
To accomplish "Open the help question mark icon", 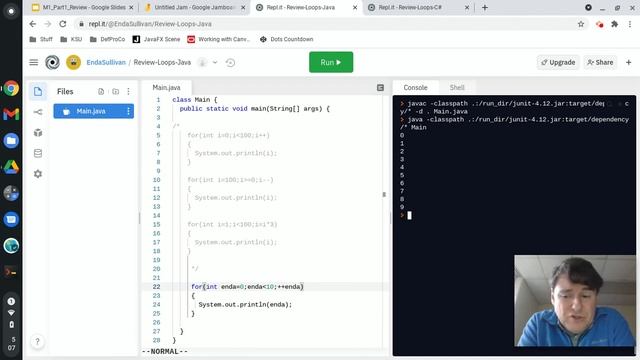I will click(37, 341).
